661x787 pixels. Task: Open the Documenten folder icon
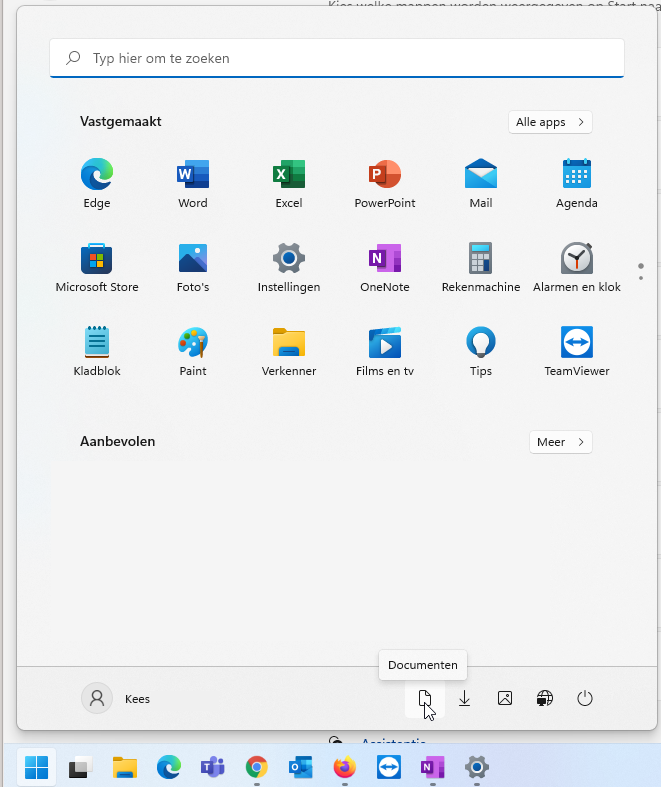(x=425, y=698)
